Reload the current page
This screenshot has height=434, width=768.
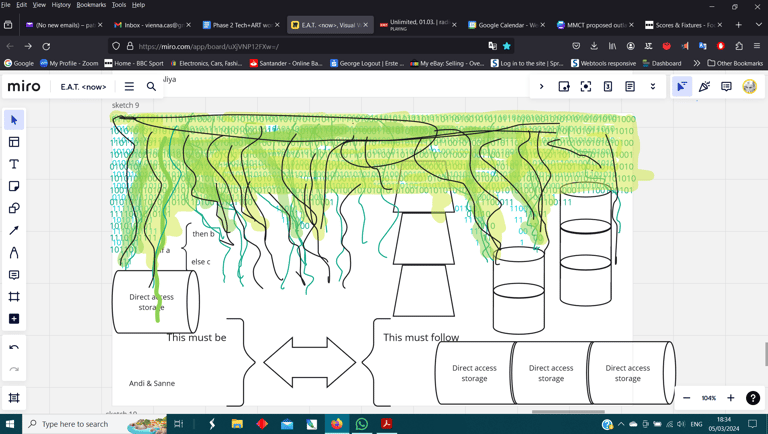coord(46,46)
